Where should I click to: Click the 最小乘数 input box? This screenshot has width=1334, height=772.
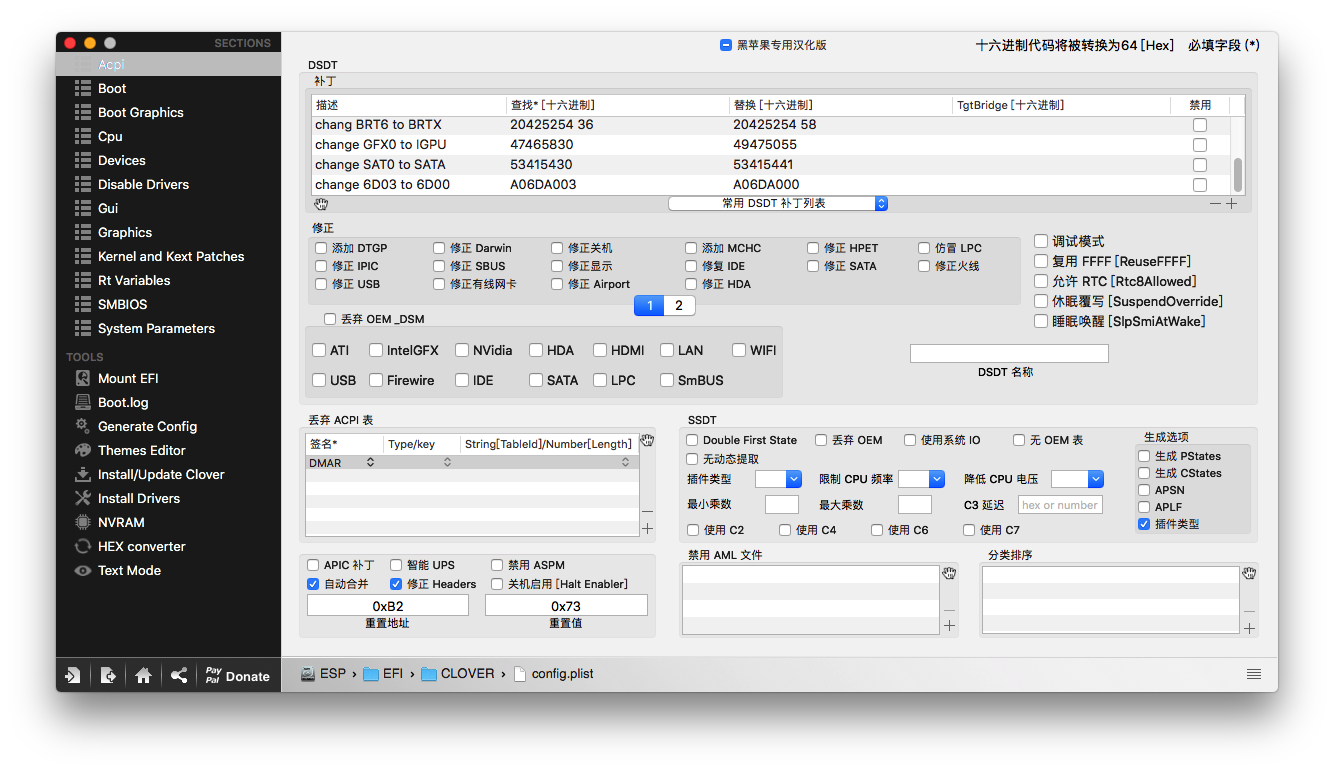pos(782,505)
